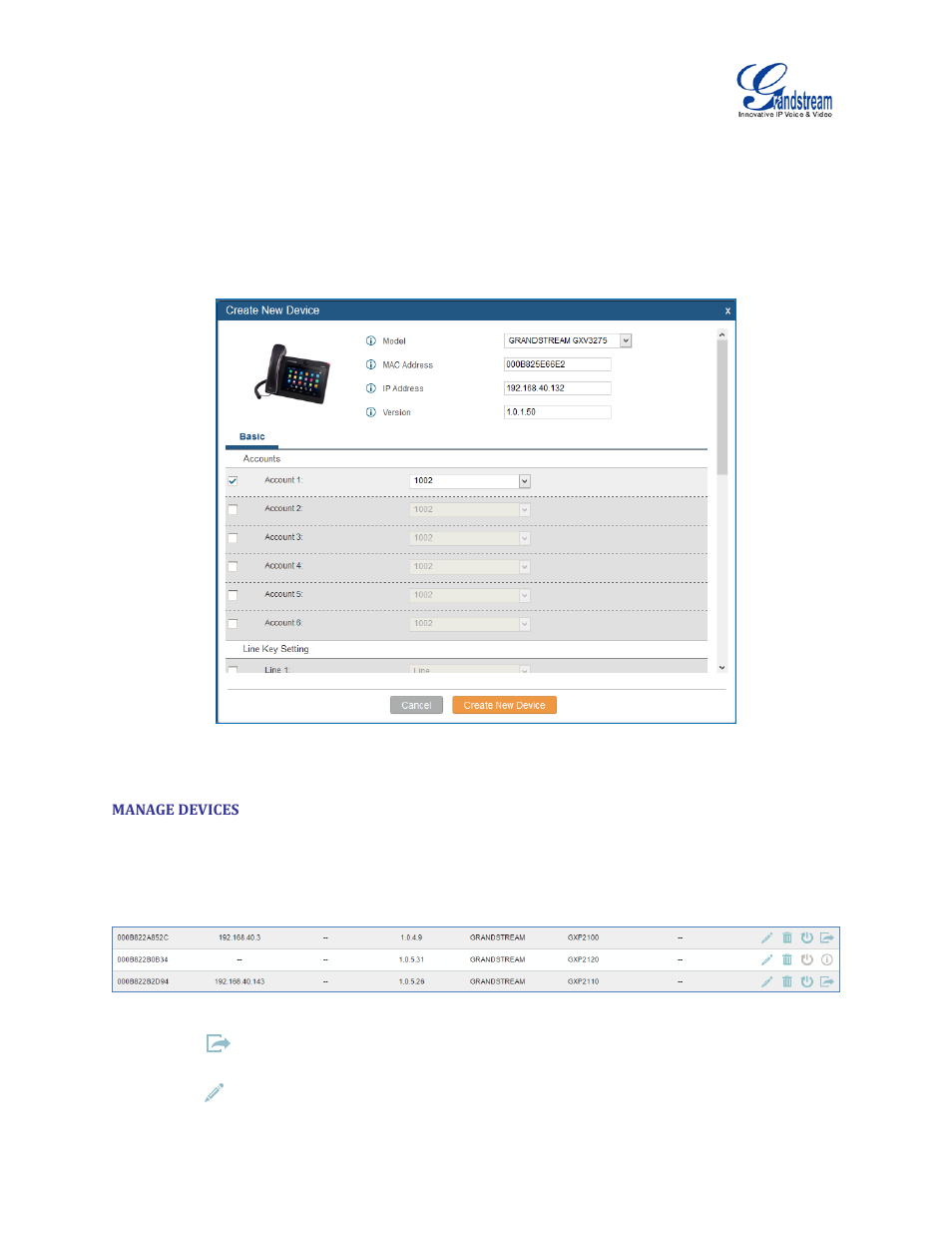Check the Account 3 checkbox

click(233, 538)
